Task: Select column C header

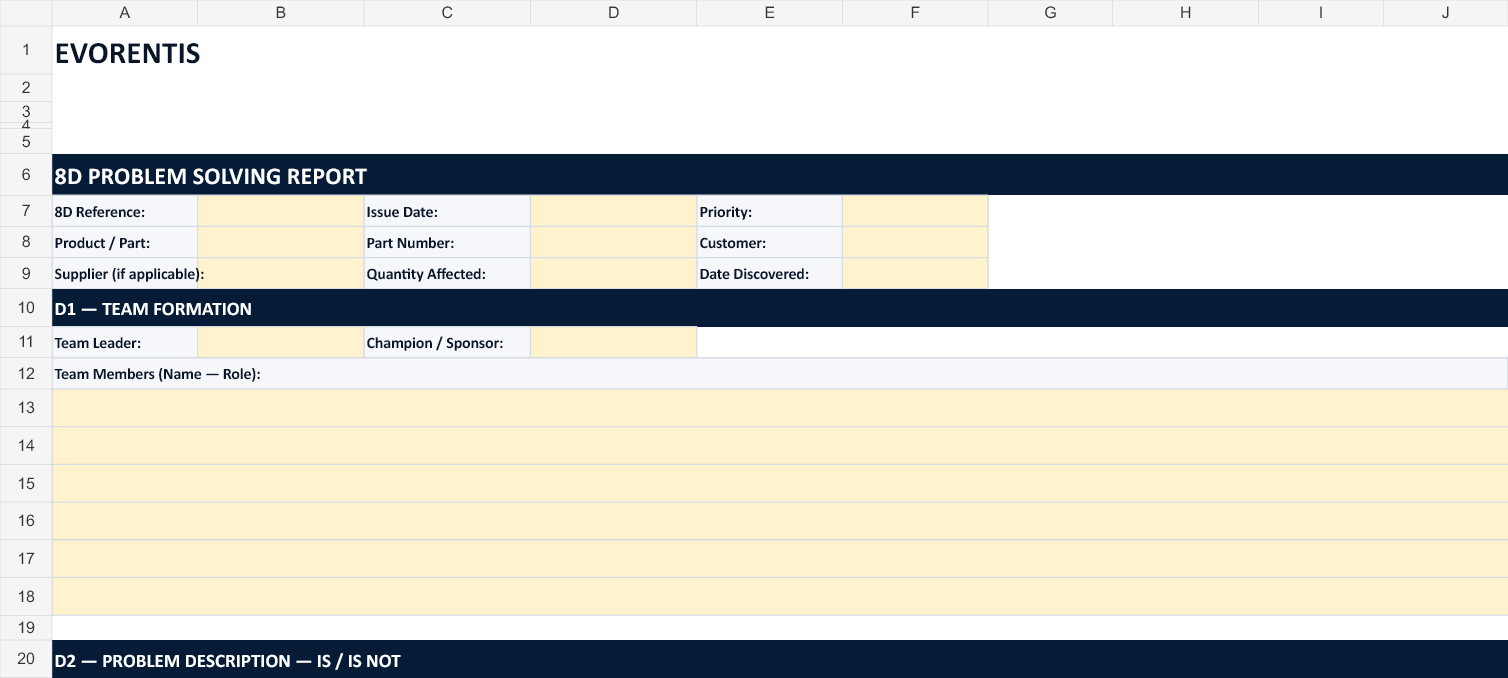Action: coord(447,12)
